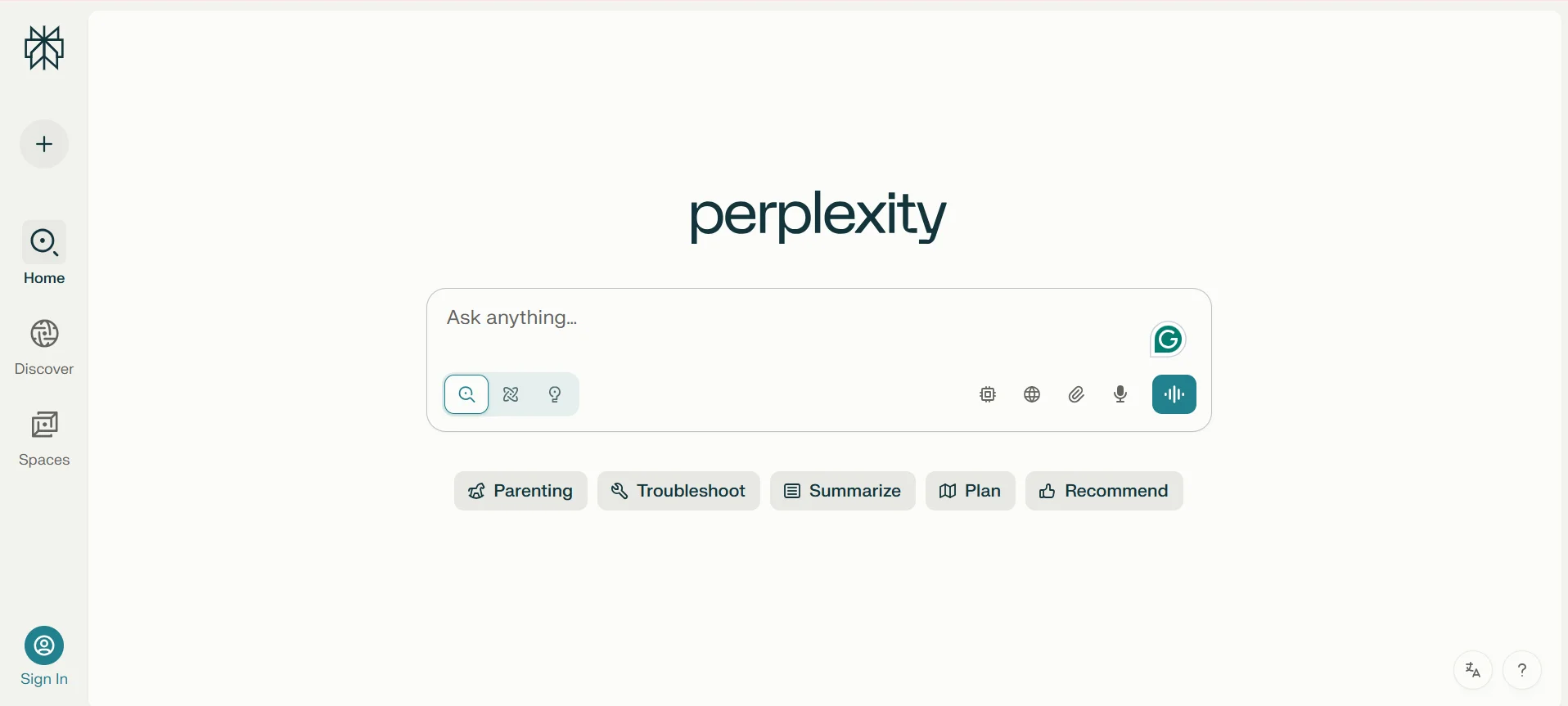
Task: Choose the Summarize suggestion chip
Action: click(x=843, y=491)
